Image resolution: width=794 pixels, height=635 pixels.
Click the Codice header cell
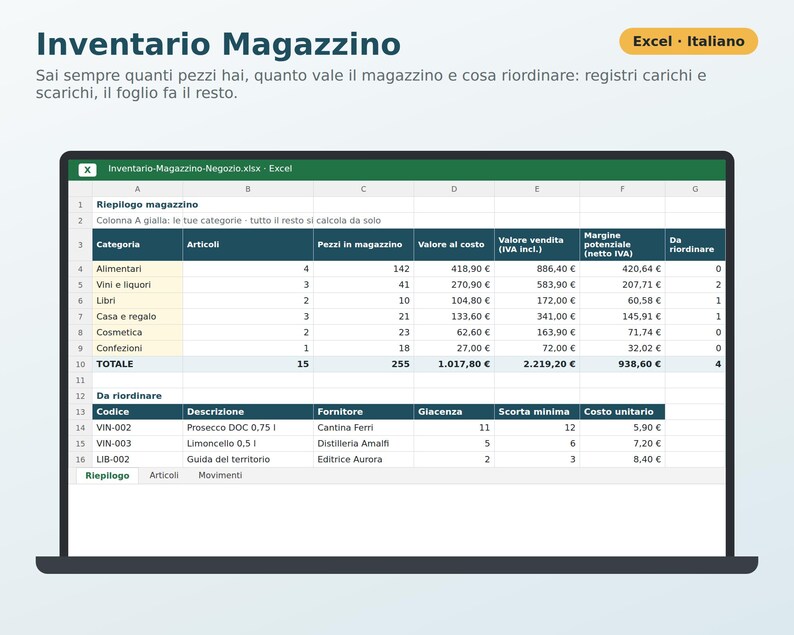tap(137, 412)
